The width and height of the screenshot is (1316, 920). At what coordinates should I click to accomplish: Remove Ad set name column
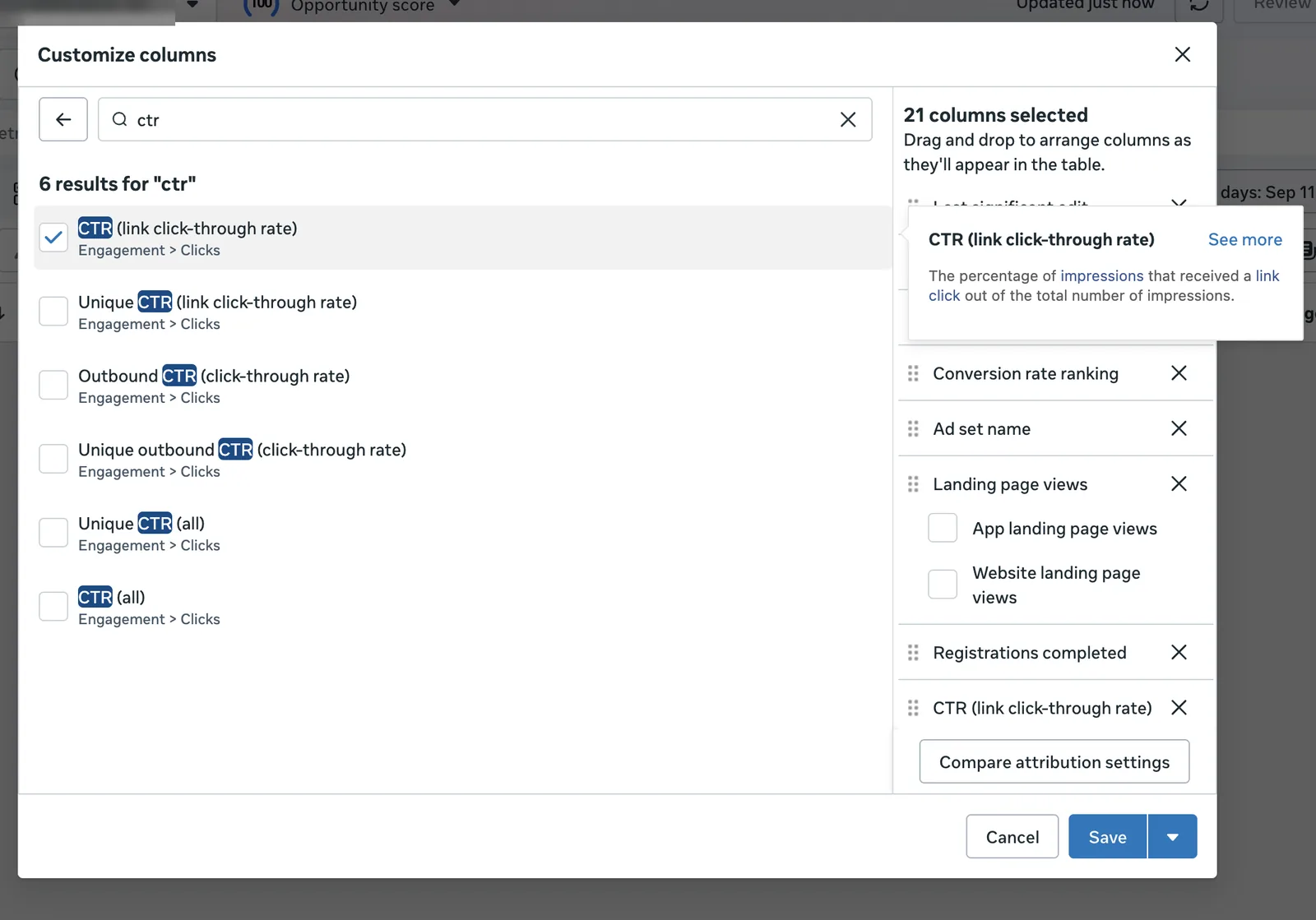click(x=1179, y=428)
